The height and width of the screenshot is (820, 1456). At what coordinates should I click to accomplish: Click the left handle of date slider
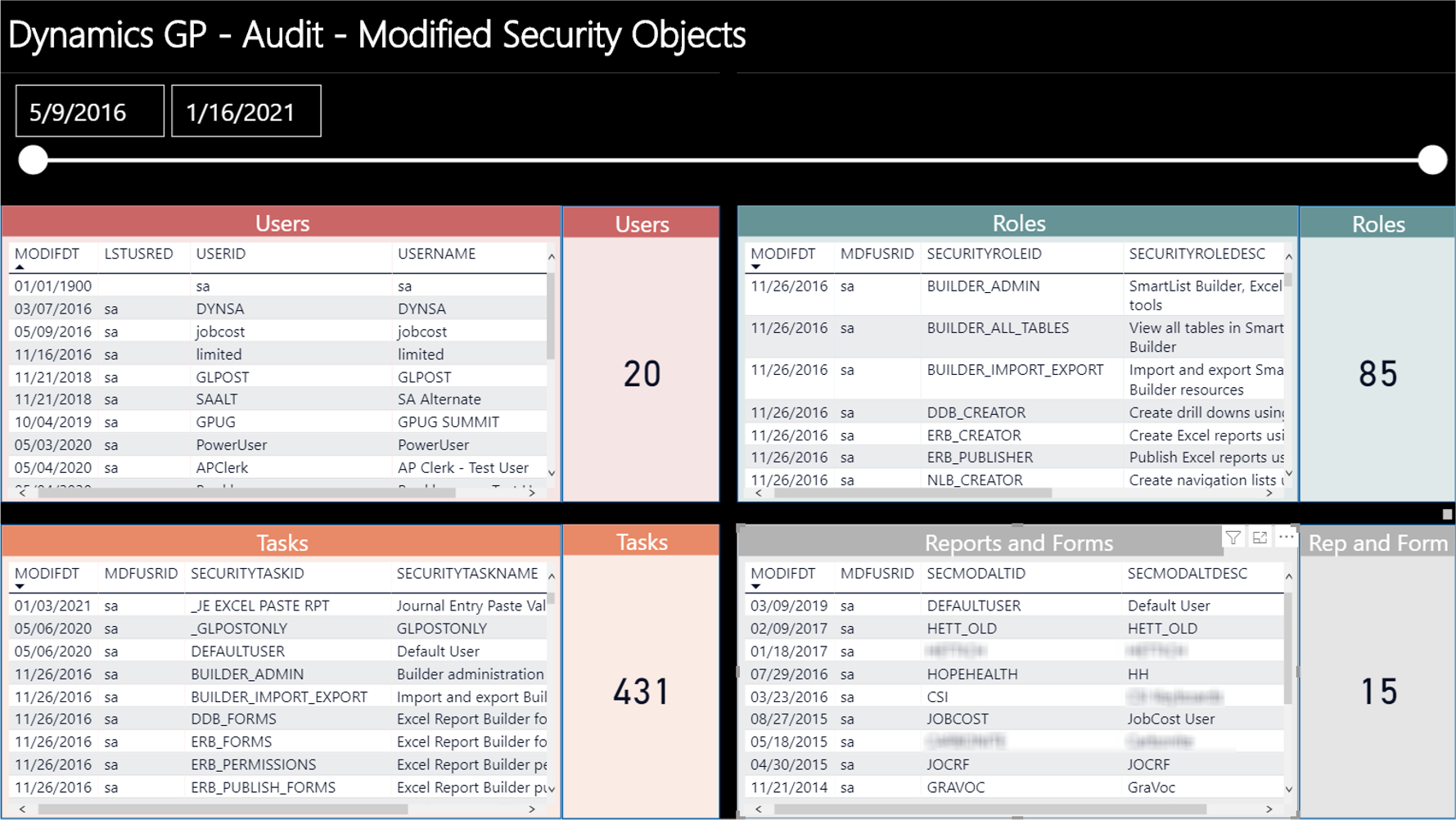(34, 160)
